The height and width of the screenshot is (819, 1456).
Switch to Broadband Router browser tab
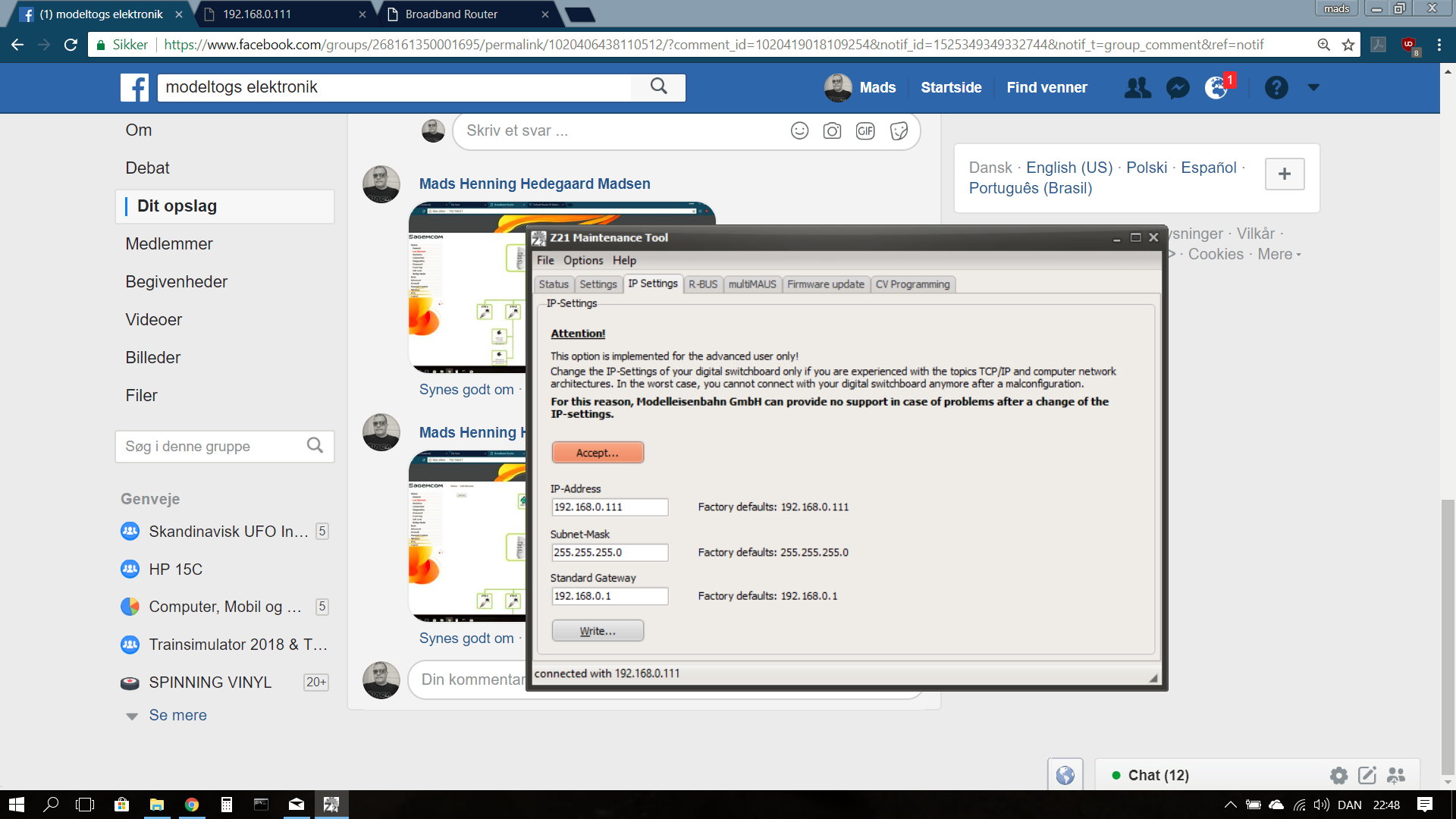(468, 14)
